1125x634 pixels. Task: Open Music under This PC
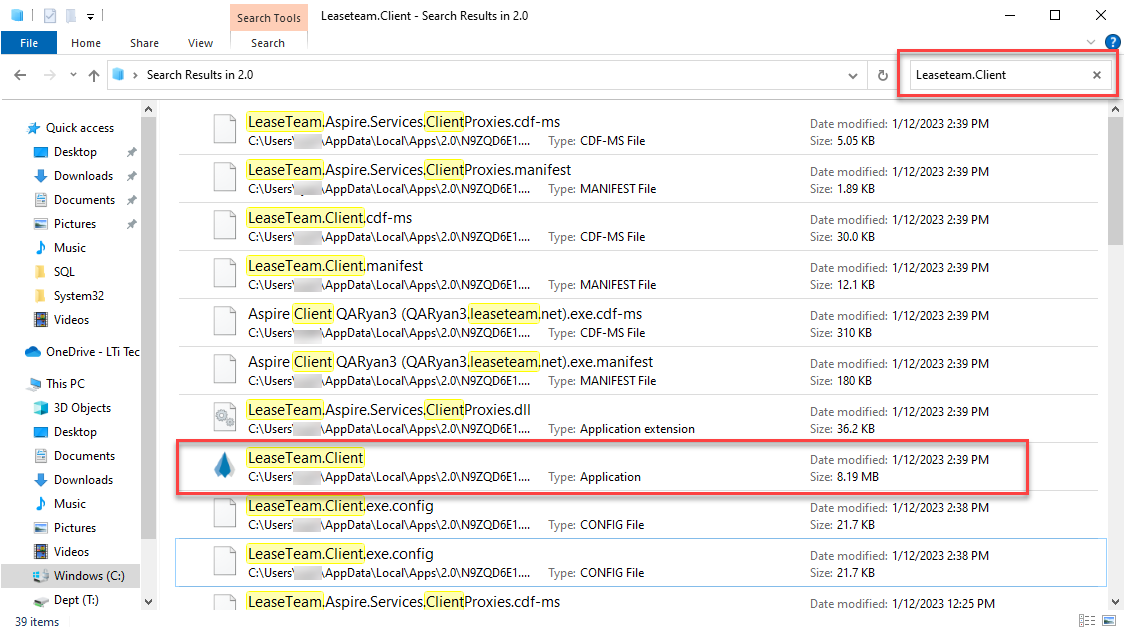[x=70, y=503]
